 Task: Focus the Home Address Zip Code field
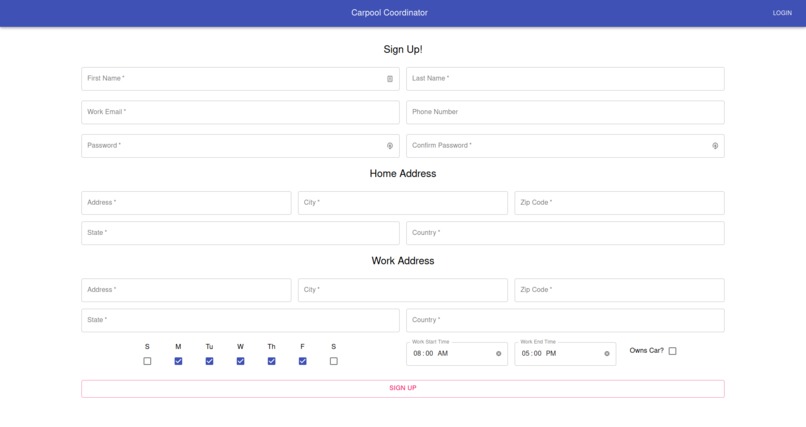click(x=619, y=203)
